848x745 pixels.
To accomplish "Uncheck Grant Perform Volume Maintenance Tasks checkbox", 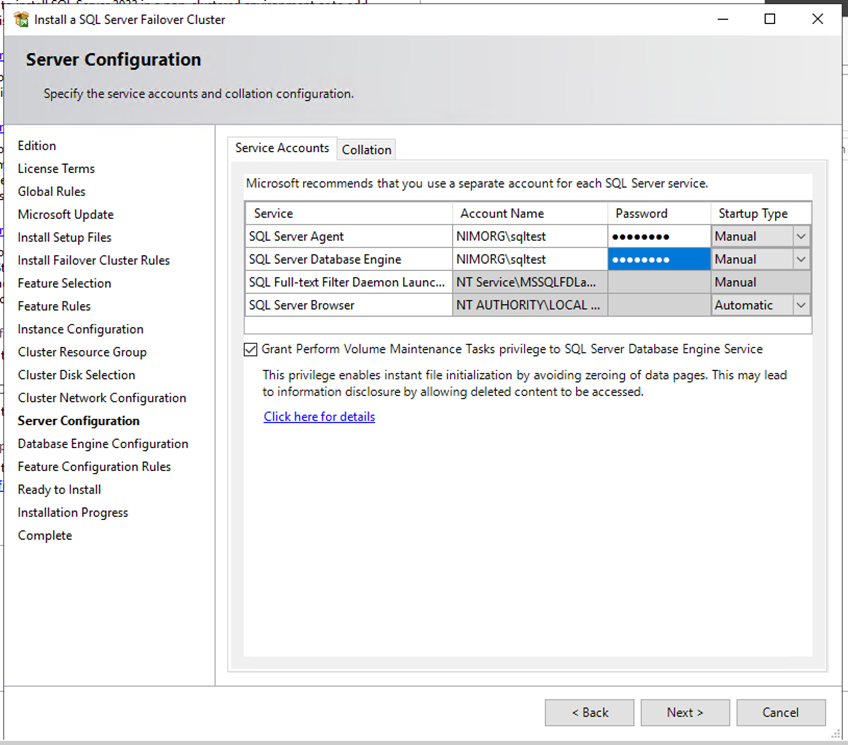I will [x=251, y=350].
